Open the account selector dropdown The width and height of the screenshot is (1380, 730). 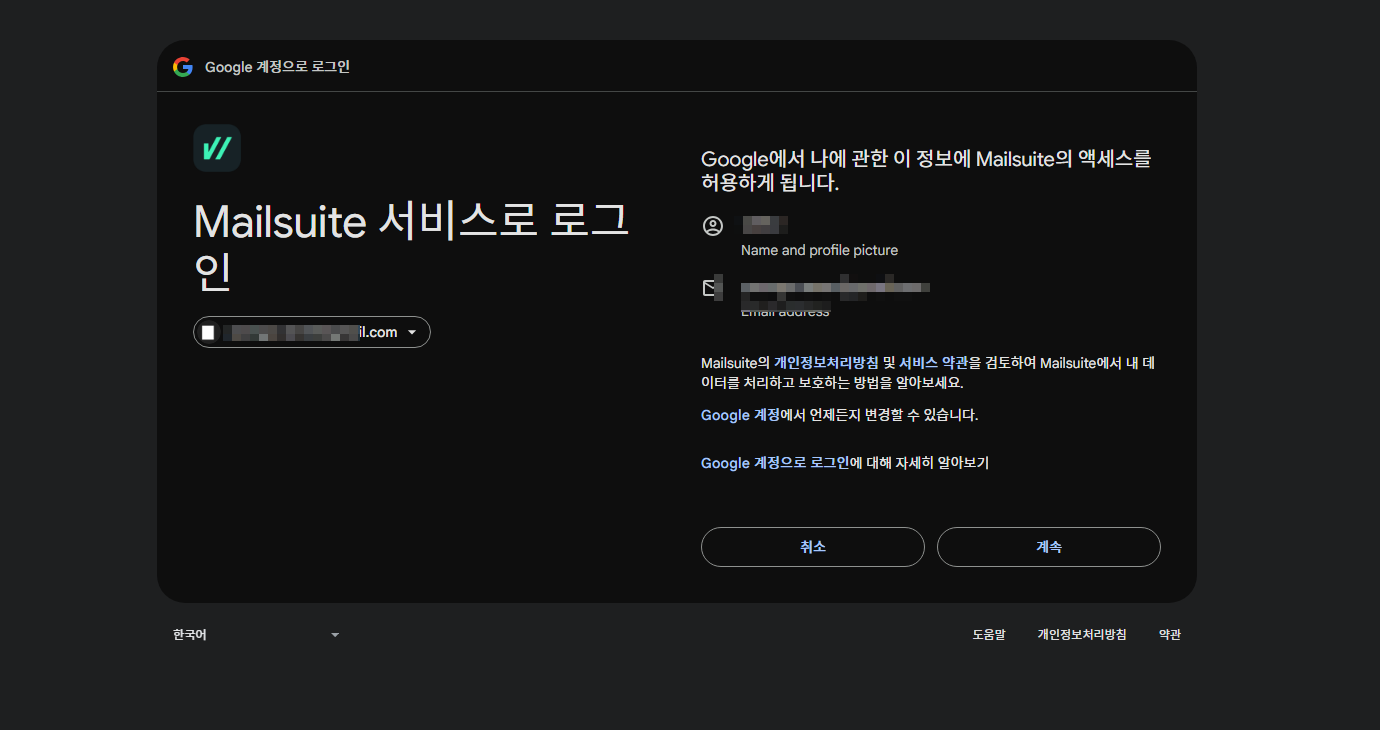[312, 332]
